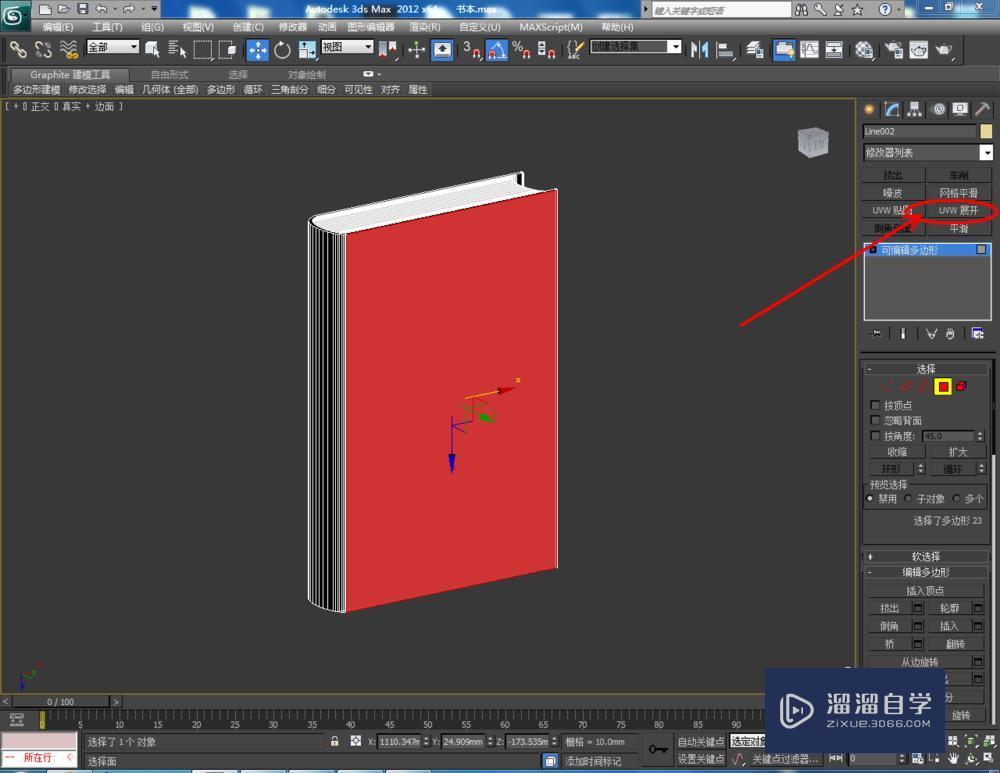Screen dimensions: 1000x773
Task: Click the Mirror tool icon
Action: pos(700,50)
